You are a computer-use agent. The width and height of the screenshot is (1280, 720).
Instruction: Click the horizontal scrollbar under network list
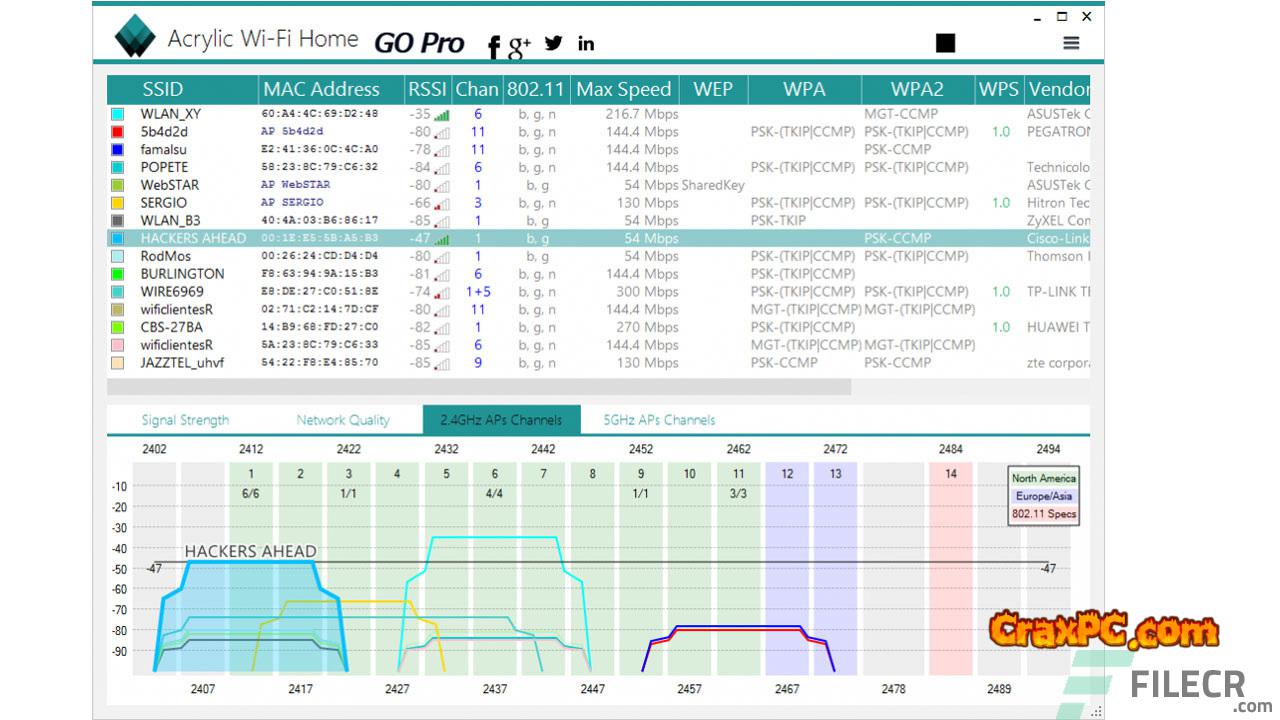478,386
